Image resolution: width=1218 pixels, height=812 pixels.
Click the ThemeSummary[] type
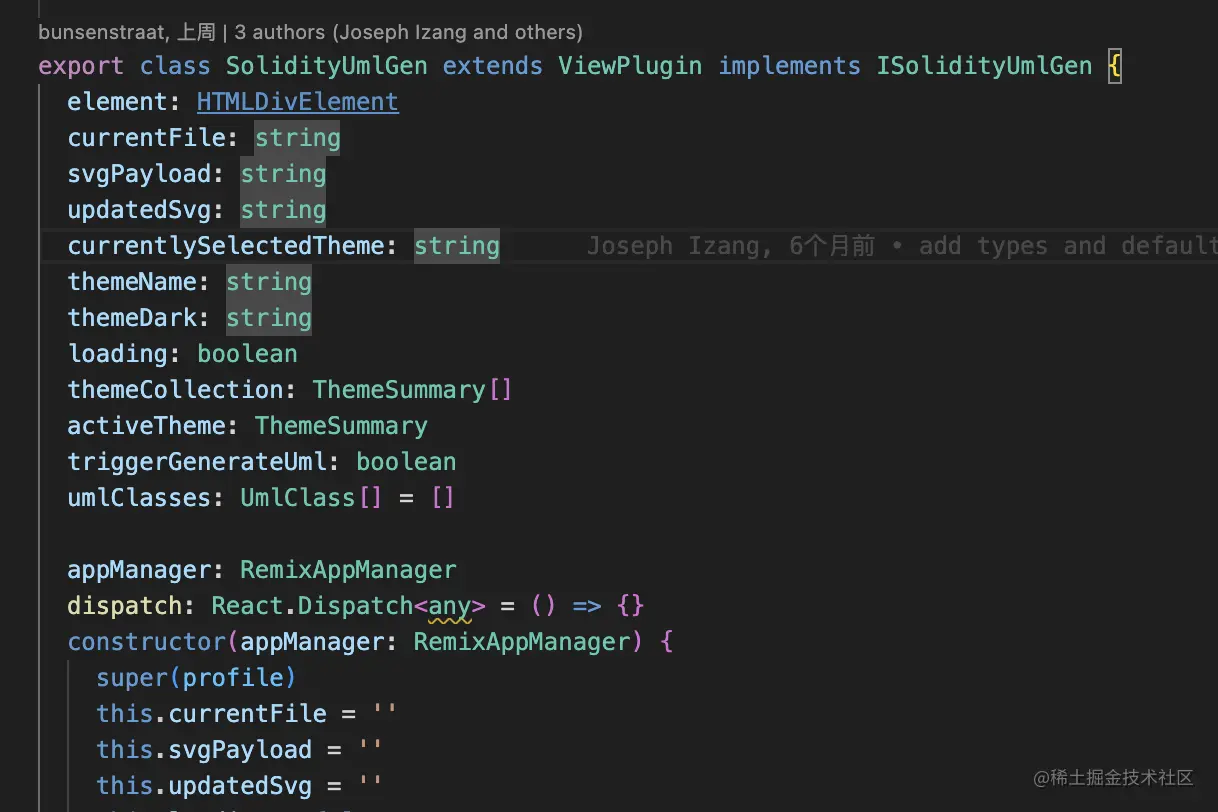pos(412,390)
